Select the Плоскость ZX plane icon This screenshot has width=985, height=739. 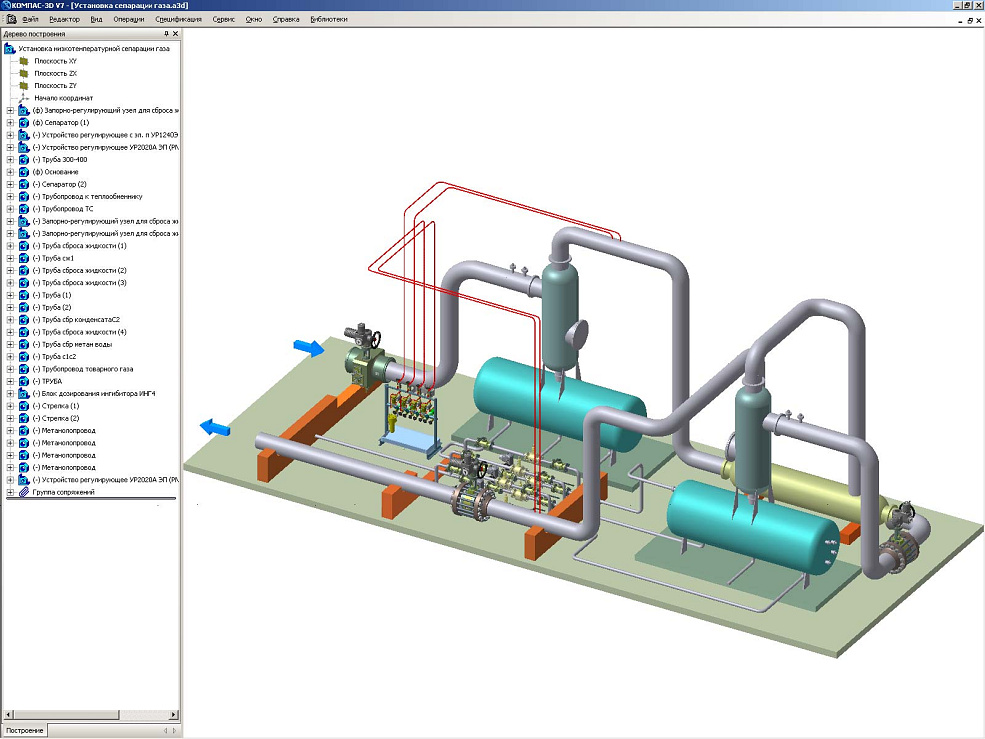pyautogui.click(x=24, y=73)
